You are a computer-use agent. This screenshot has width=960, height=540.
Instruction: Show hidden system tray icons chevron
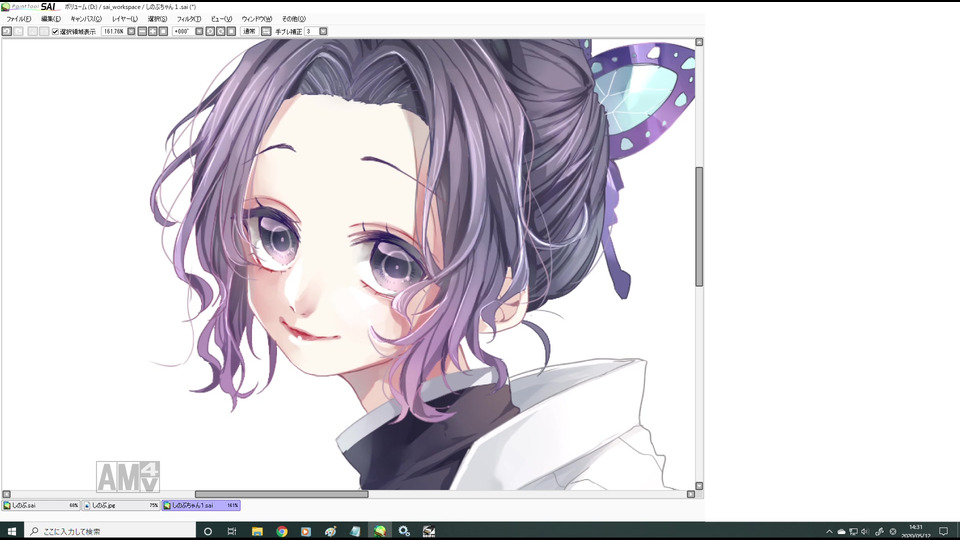[x=830, y=531]
